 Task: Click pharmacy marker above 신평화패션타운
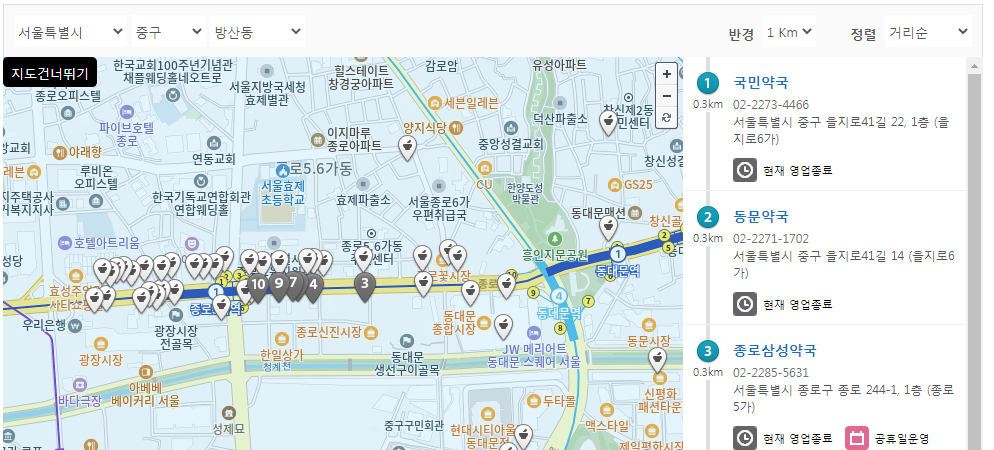point(658,360)
